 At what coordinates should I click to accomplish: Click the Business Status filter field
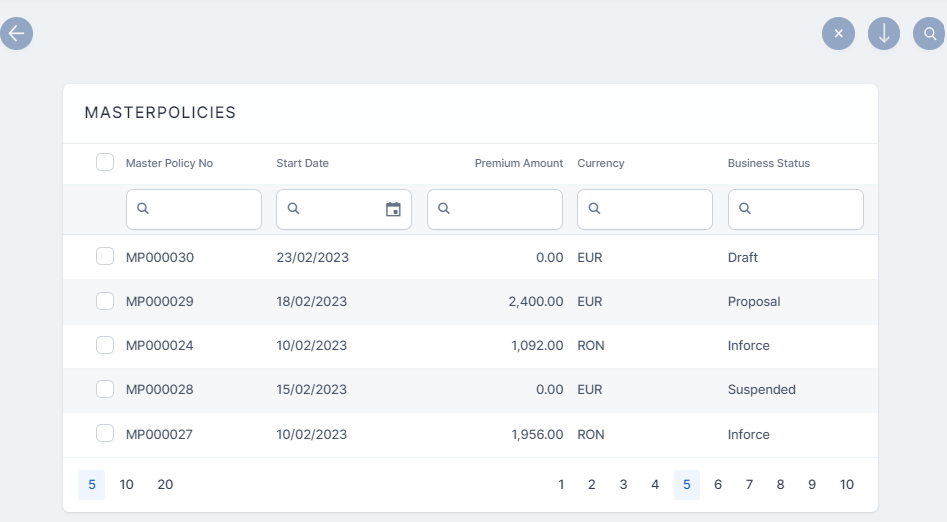pyautogui.click(x=804, y=209)
